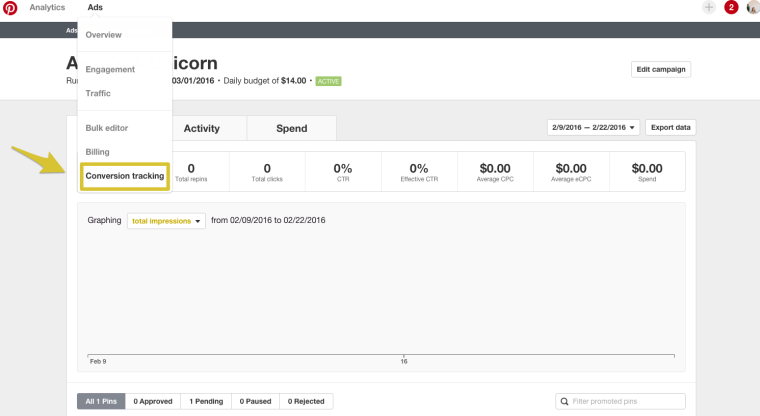Switch to the Spend tab

click(291, 128)
